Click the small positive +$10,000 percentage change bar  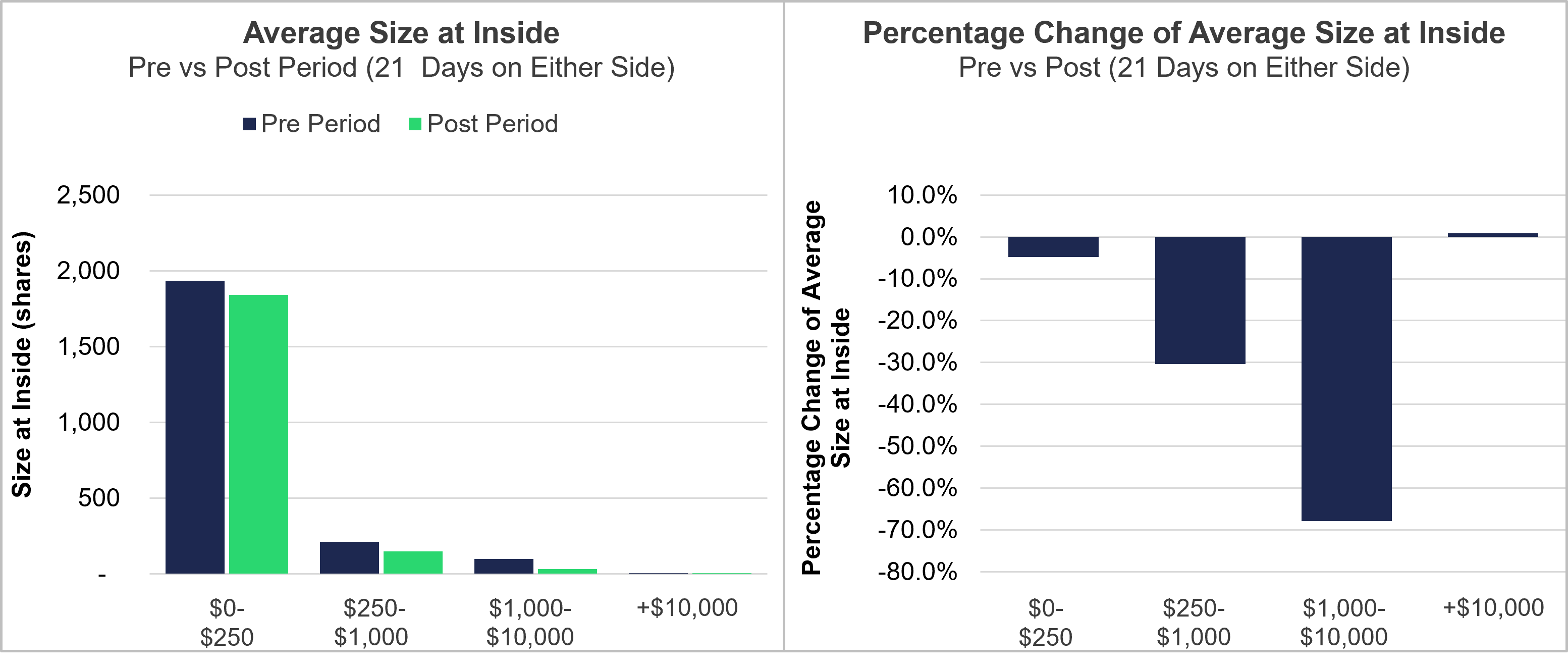click(x=1492, y=235)
